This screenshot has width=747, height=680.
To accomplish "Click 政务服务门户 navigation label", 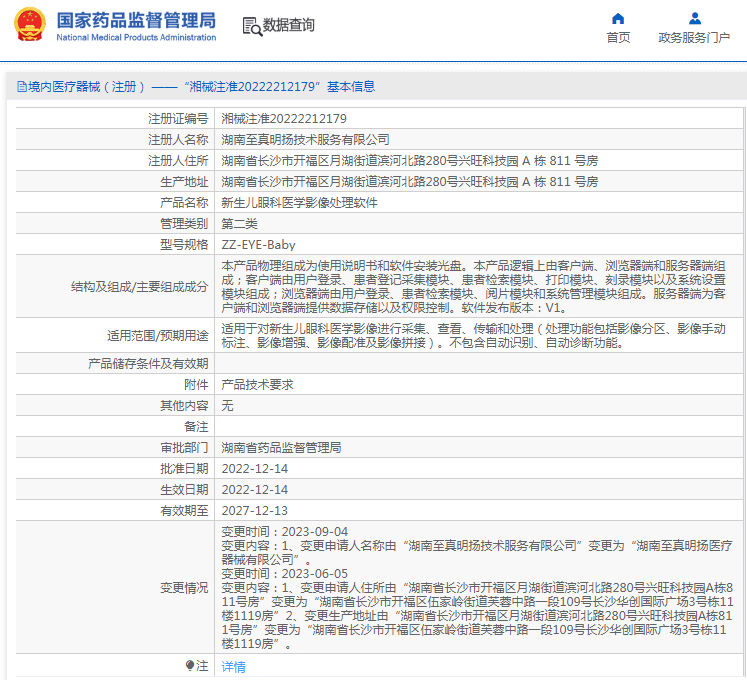I will point(694,37).
